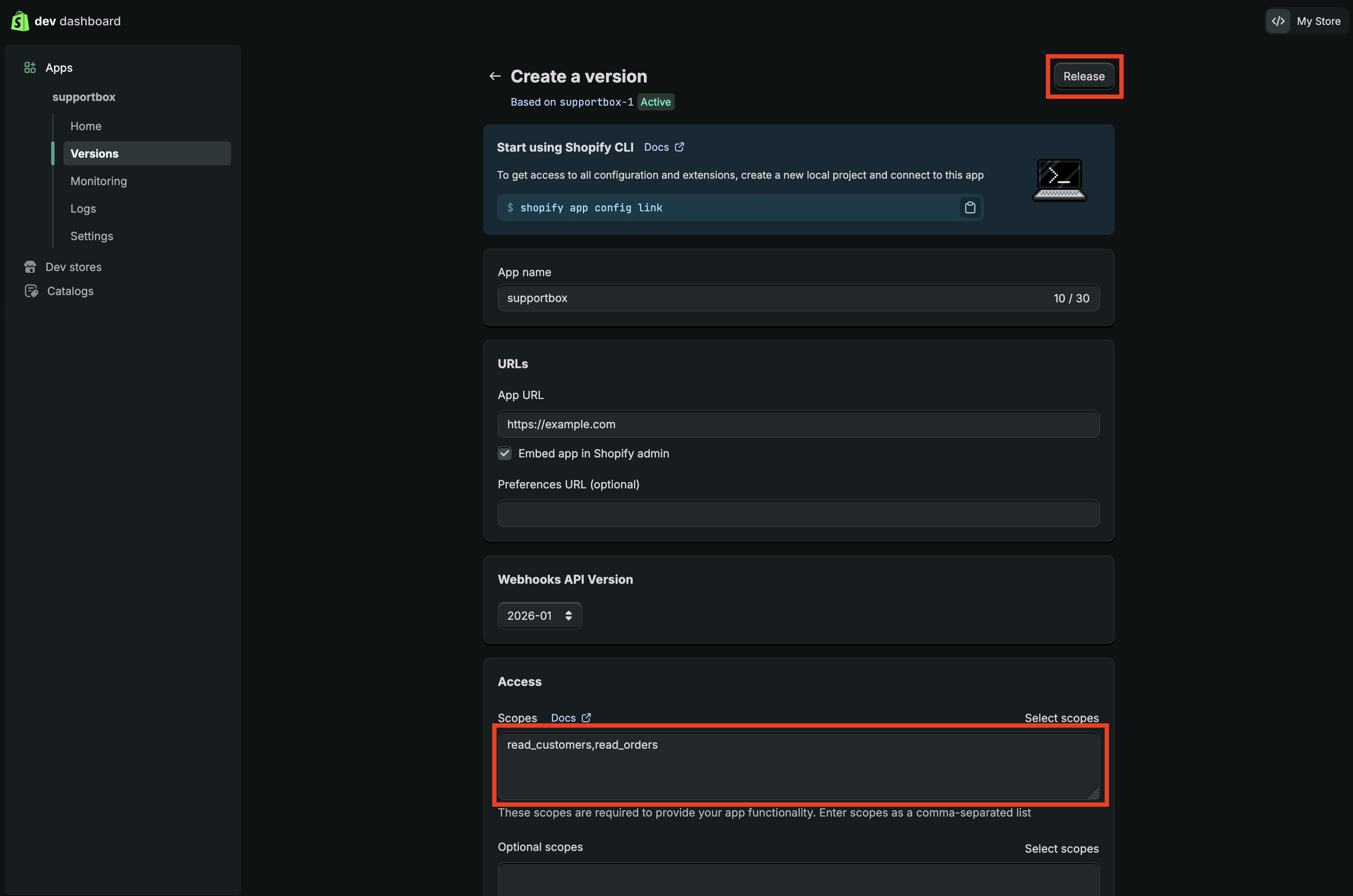
Task: Click the code brackets icon by My Store
Action: 1278,21
